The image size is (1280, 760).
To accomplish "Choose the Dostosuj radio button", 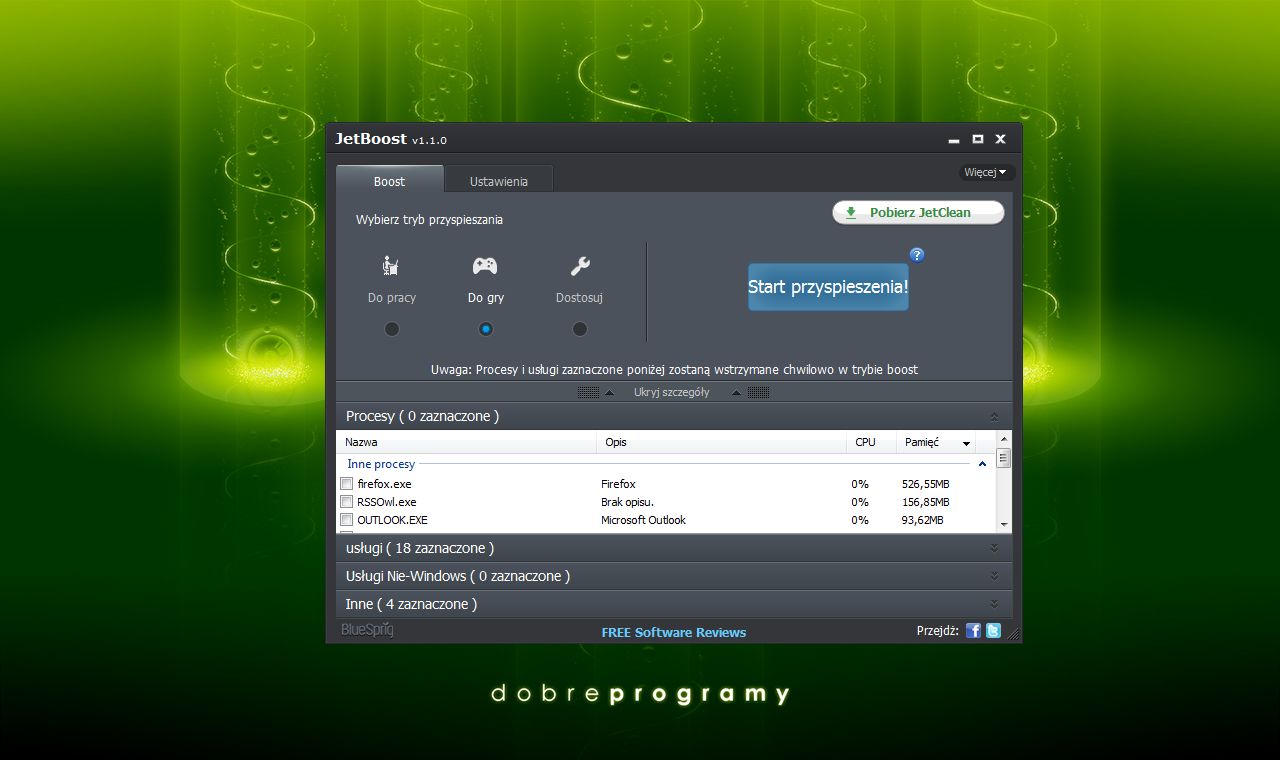I will click(x=580, y=329).
